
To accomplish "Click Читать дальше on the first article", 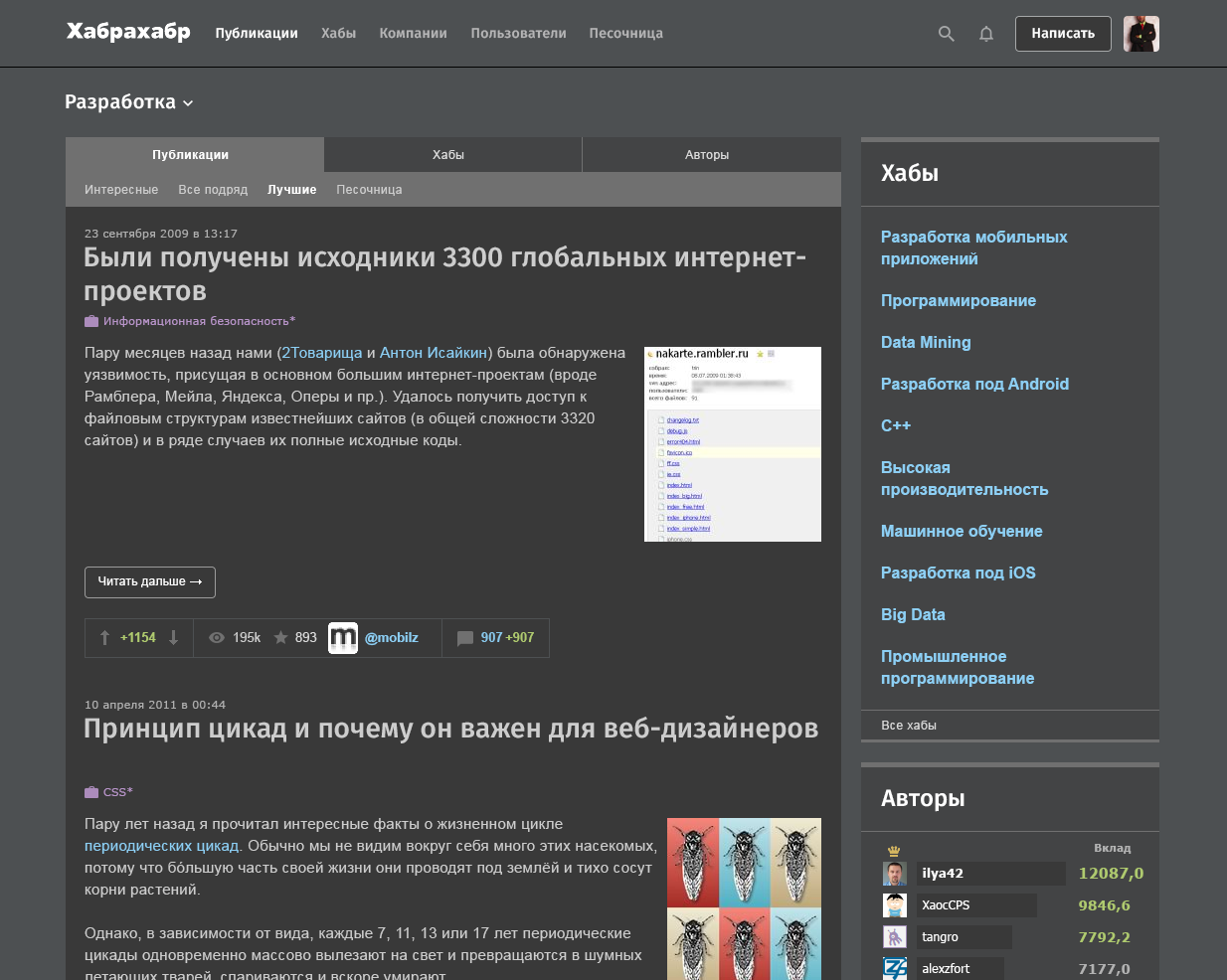I will [x=149, y=581].
